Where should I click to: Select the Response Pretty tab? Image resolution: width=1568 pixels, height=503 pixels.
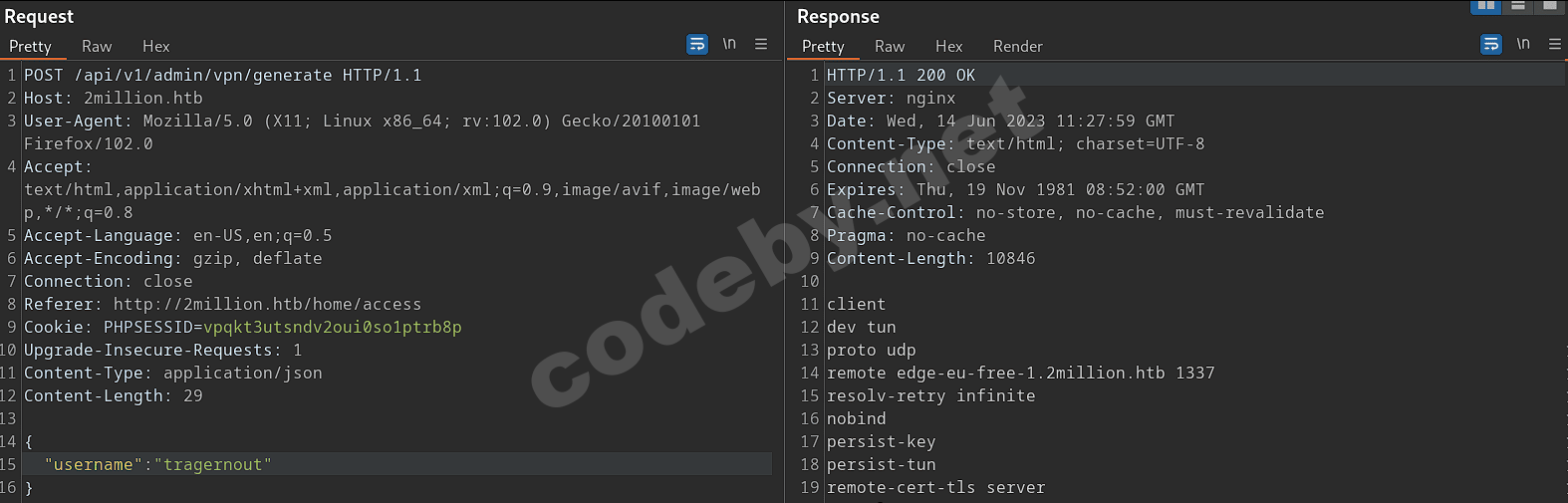tap(823, 46)
